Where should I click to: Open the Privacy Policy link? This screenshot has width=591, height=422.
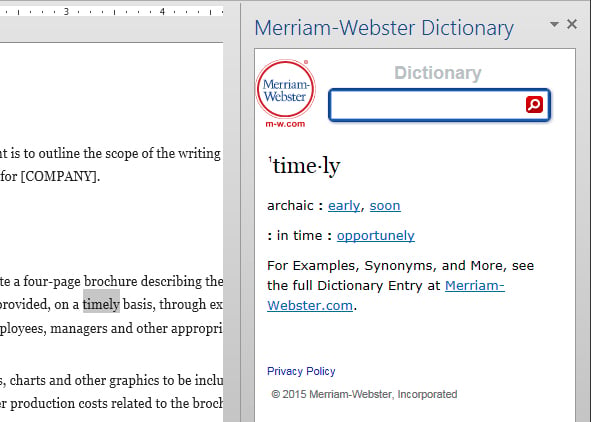(301, 371)
